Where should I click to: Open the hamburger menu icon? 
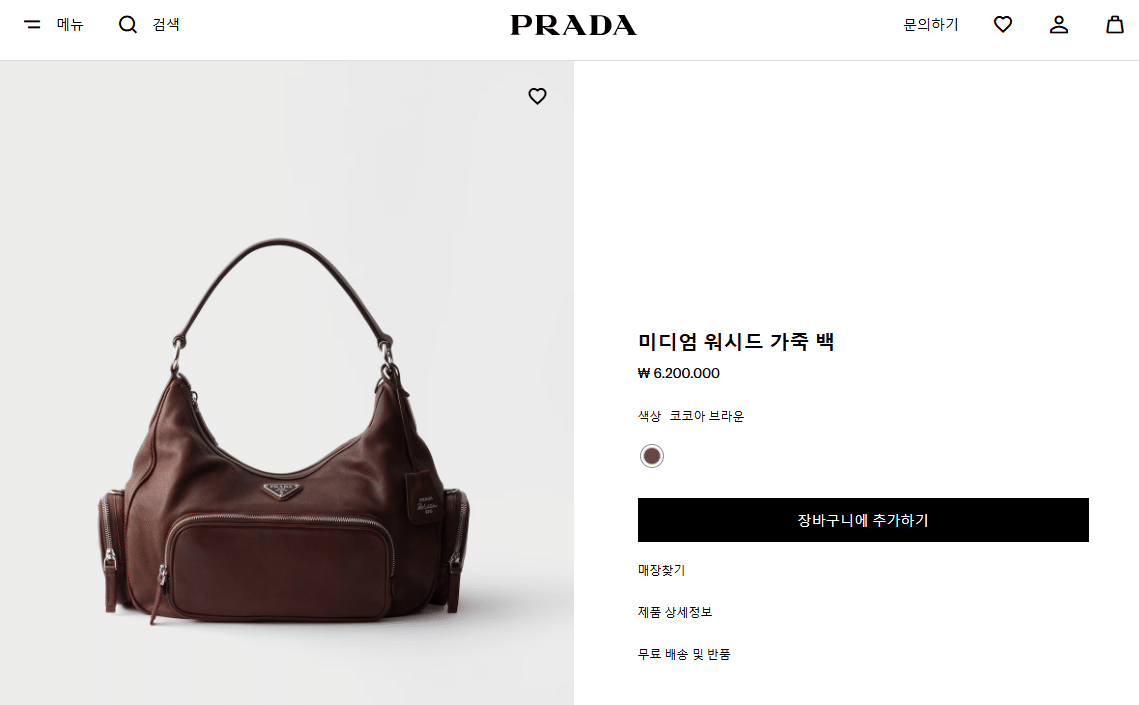pos(32,25)
